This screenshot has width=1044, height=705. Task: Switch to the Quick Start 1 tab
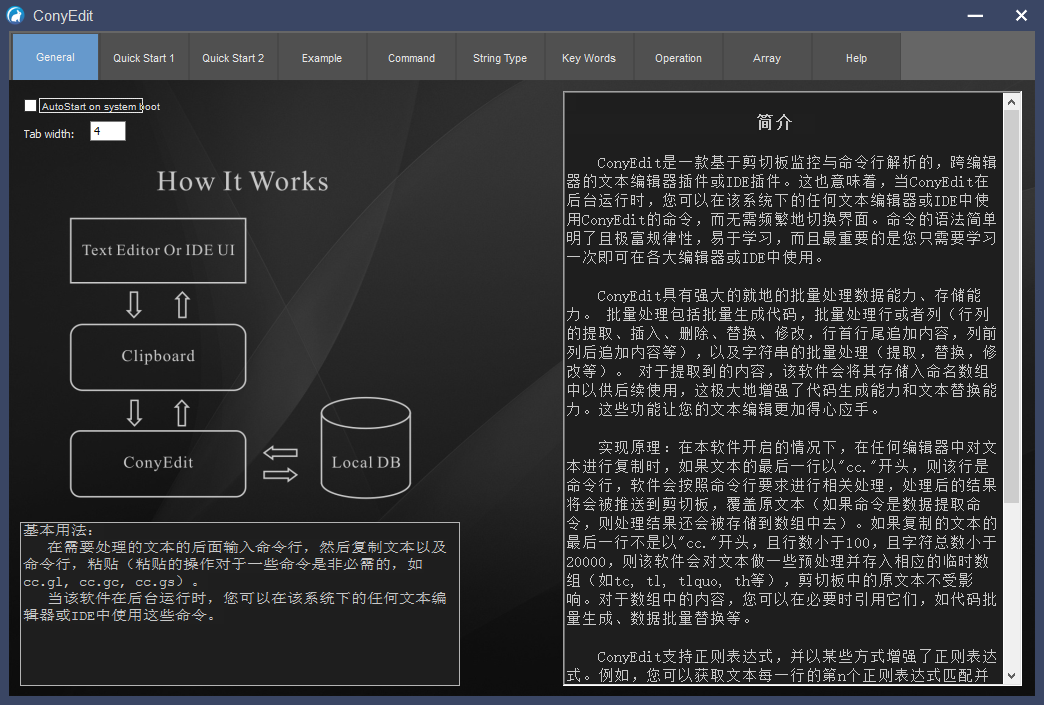(x=144, y=58)
